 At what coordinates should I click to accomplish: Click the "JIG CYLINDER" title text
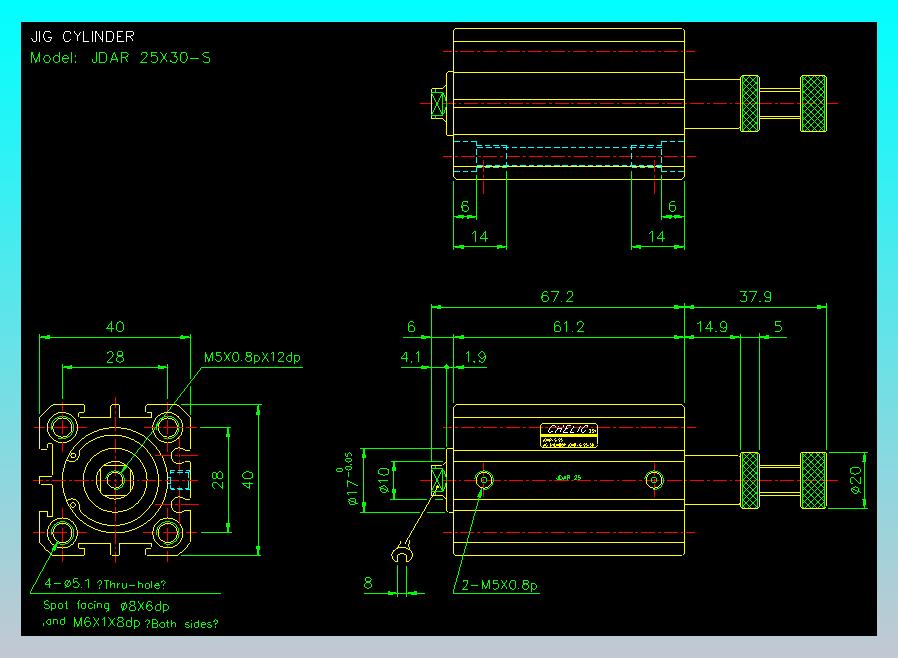pos(82,37)
